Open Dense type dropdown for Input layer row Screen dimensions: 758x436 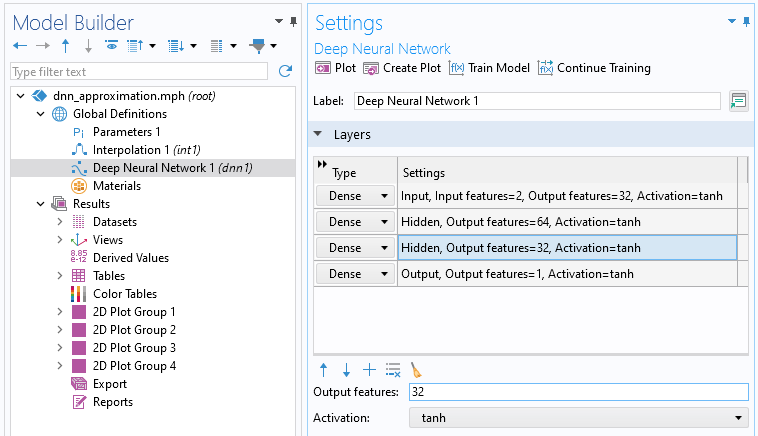[355, 196]
